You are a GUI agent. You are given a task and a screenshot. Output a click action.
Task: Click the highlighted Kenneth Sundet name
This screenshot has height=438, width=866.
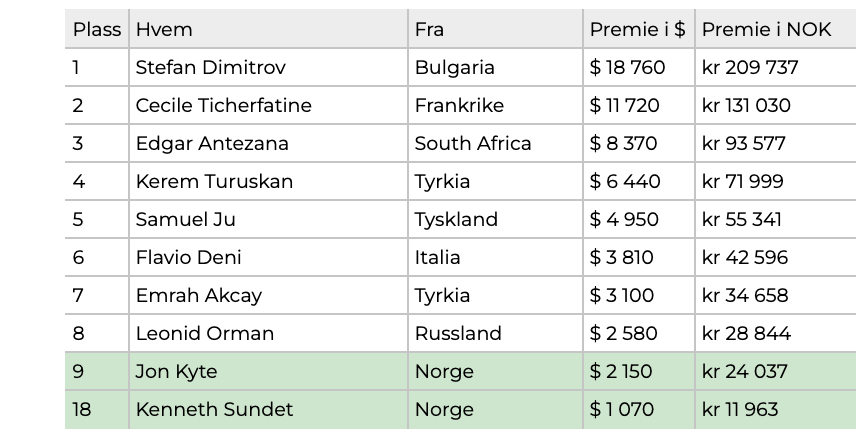(x=214, y=409)
